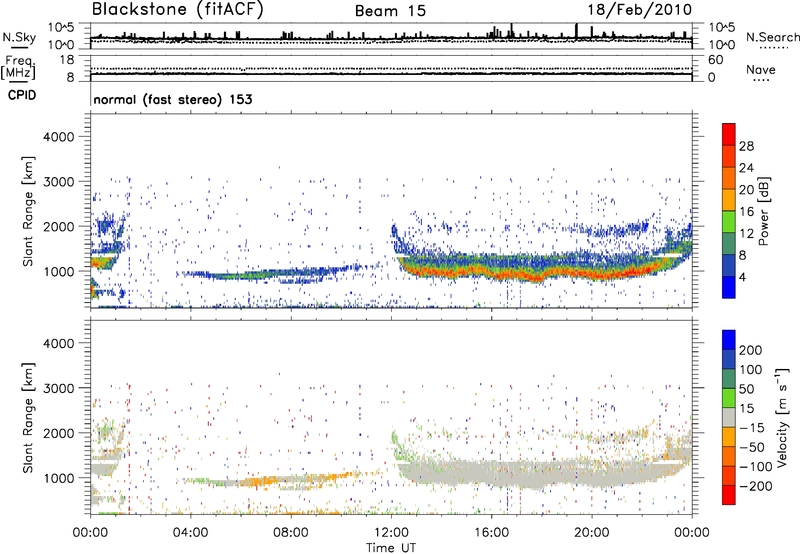This screenshot has height=554, width=800.
Task: Pick the bright blue top Velocity colorbar segment
Action: pyautogui.click(x=729, y=340)
